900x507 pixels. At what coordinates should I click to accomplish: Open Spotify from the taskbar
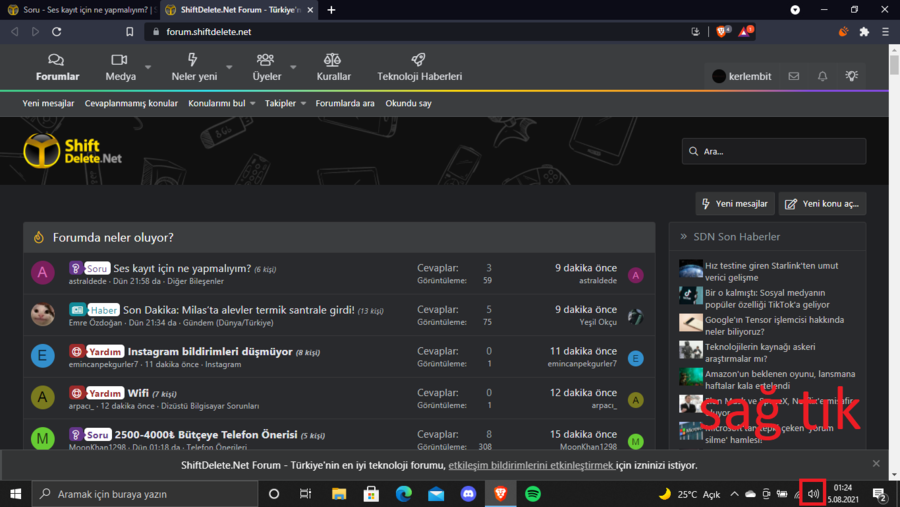(x=533, y=494)
